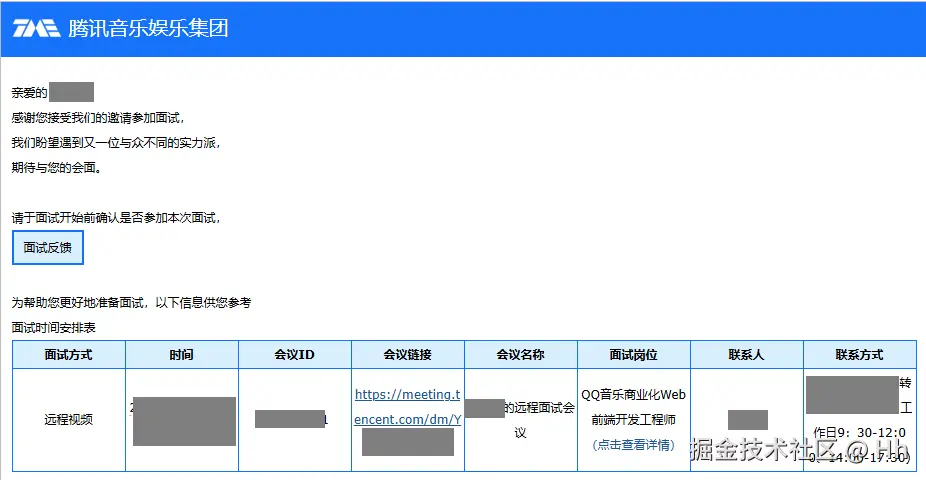
Task: Click the TME logo icon in header
Action: point(37,28)
